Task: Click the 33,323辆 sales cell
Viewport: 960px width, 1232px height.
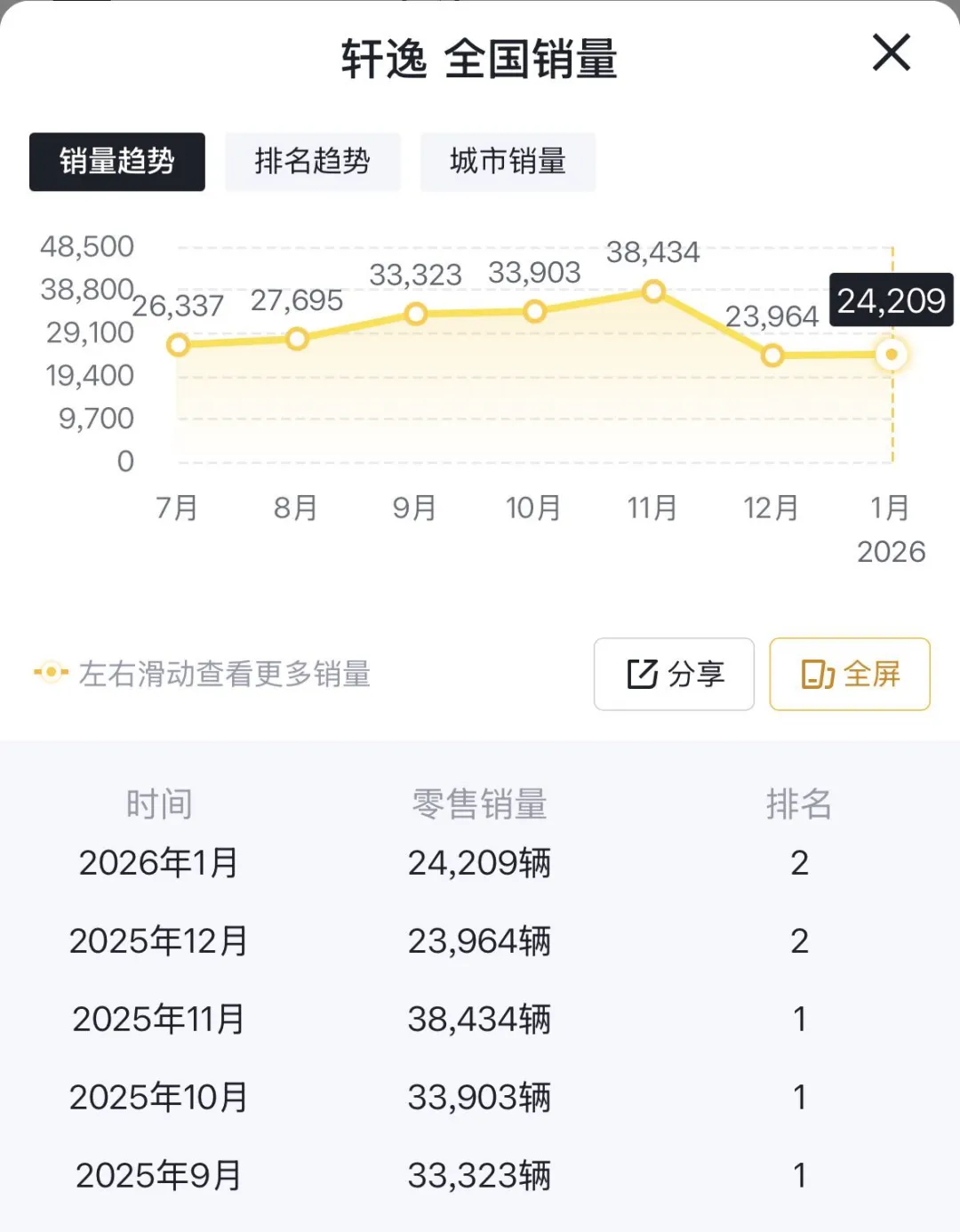Action: pyautogui.click(x=479, y=1175)
